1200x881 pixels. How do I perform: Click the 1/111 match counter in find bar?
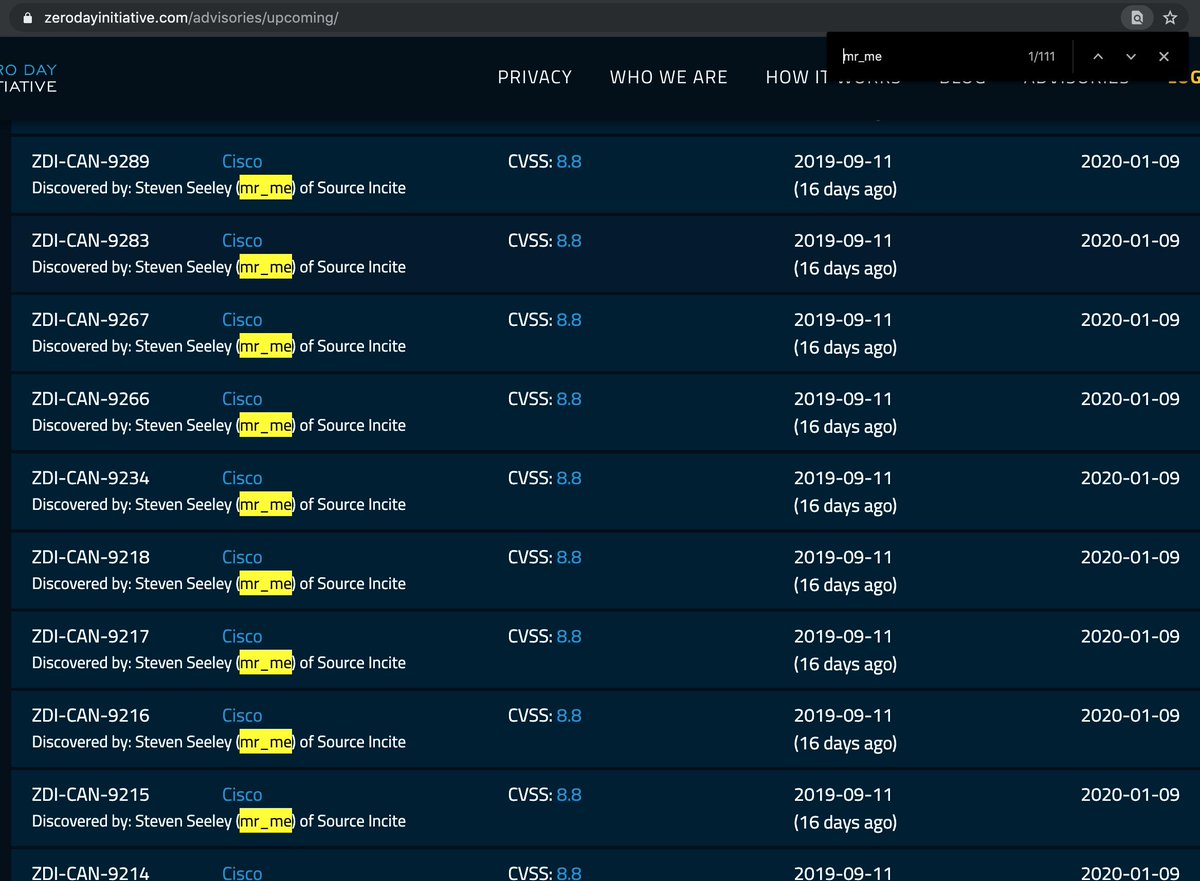tap(1041, 57)
